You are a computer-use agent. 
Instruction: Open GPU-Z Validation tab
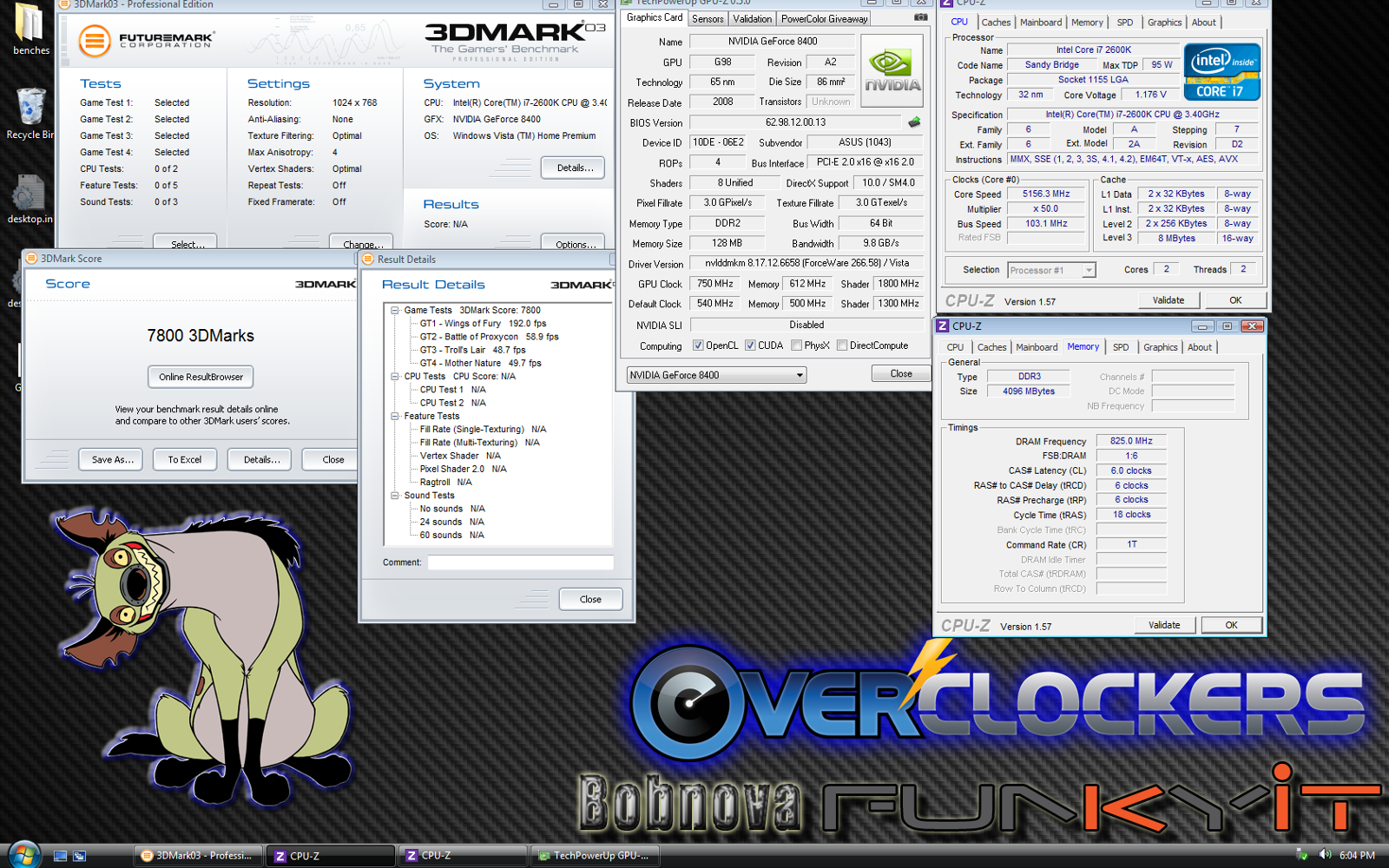pyautogui.click(x=752, y=19)
